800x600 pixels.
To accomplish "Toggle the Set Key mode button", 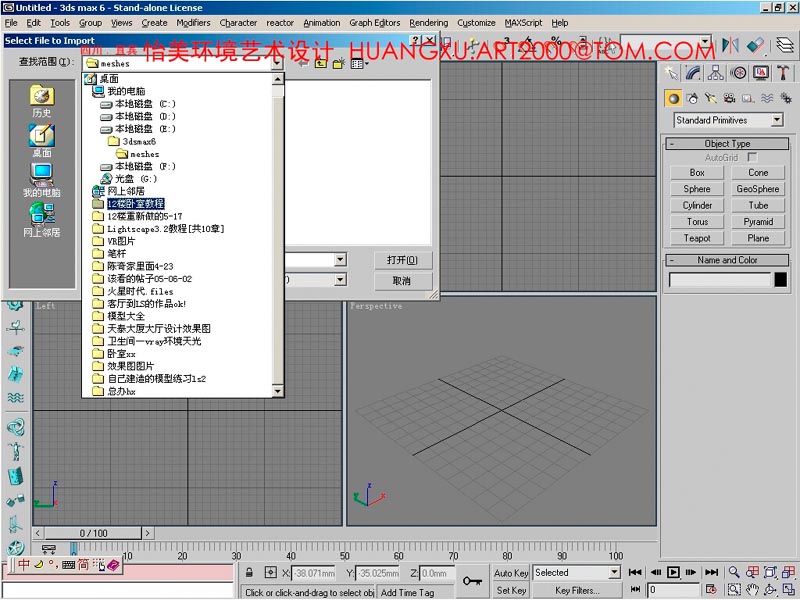I will [x=511, y=590].
